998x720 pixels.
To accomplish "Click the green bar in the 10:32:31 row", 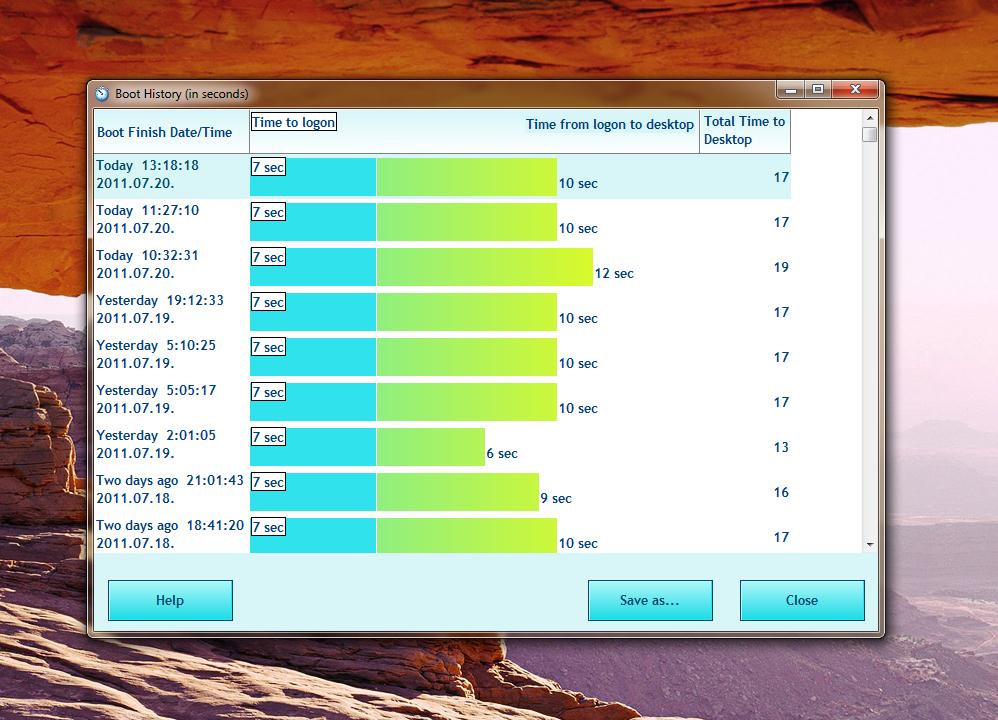I will coord(485,267).
